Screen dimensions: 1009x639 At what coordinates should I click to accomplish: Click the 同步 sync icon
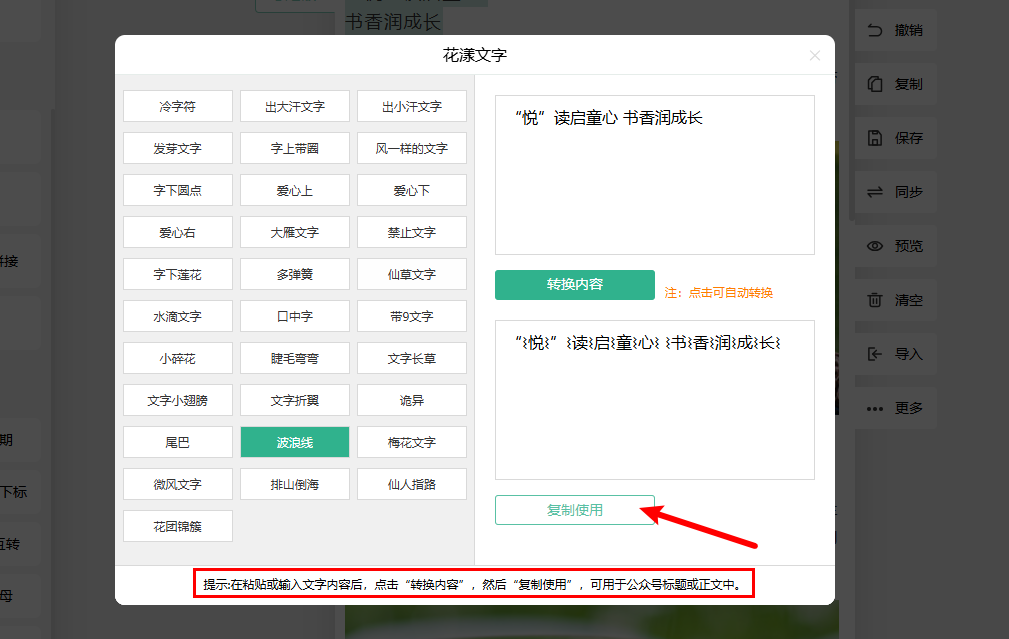(x=875, y=192)
